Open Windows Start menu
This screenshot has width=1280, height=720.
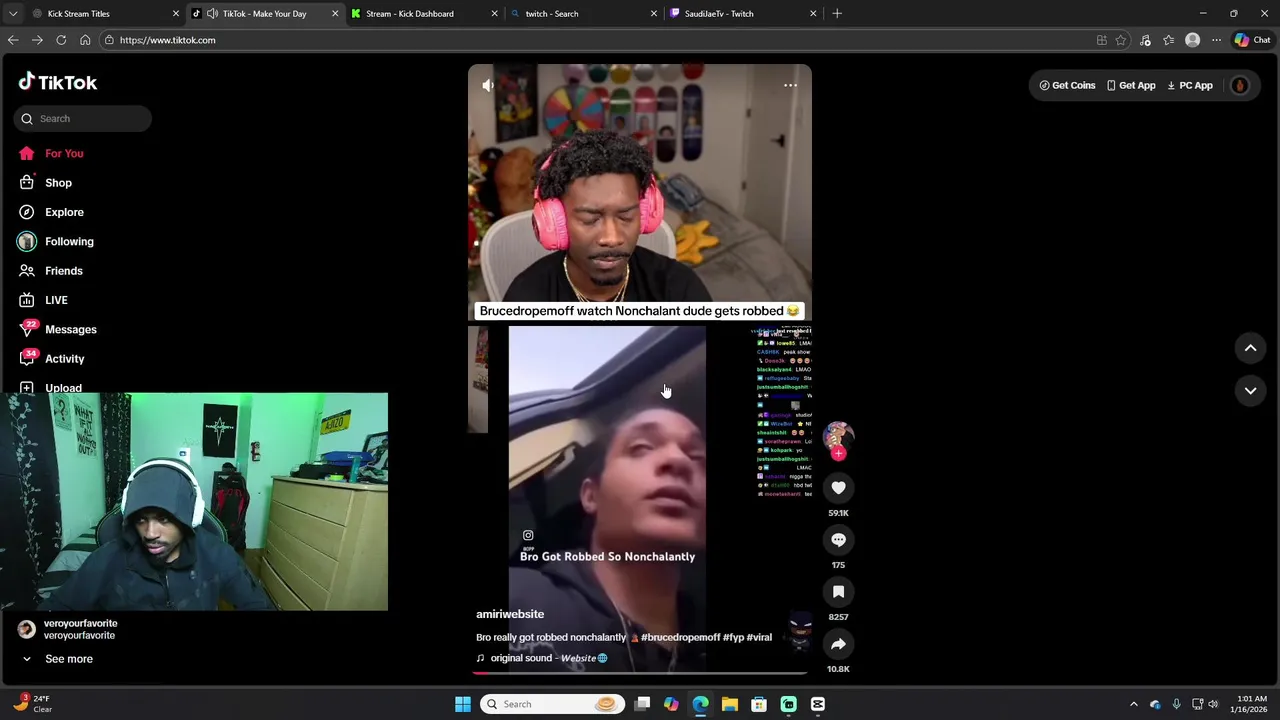462,704
